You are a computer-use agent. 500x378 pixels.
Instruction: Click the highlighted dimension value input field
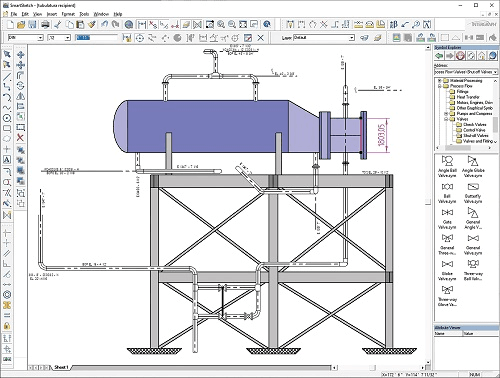tap(96, 38)
